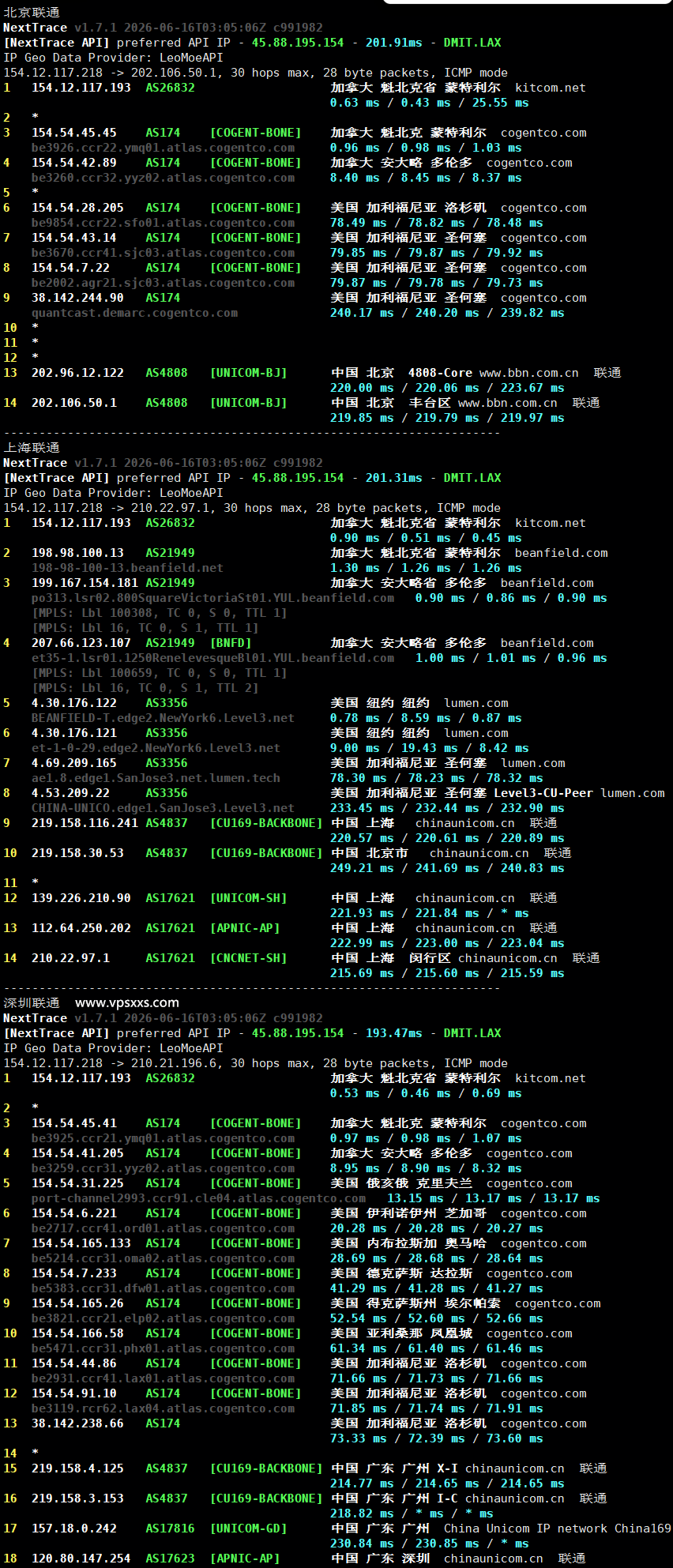The image size is (673, 1568).
Task: Click hop IP 154.54.41.205
Action: tap(77, 1153)
